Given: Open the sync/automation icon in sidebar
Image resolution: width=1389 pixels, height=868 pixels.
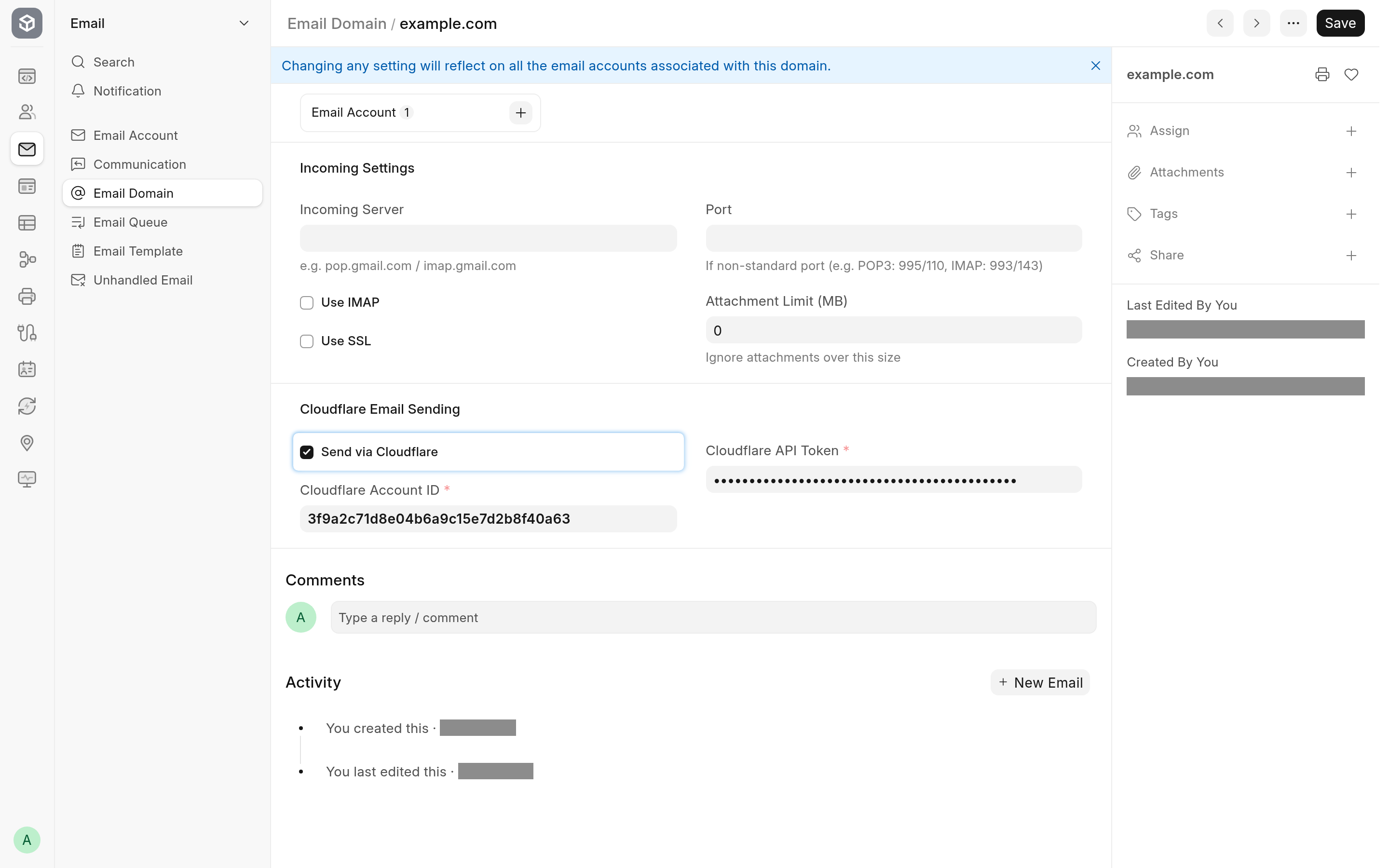Looking at the screenshot, I should tap(27, 406).
